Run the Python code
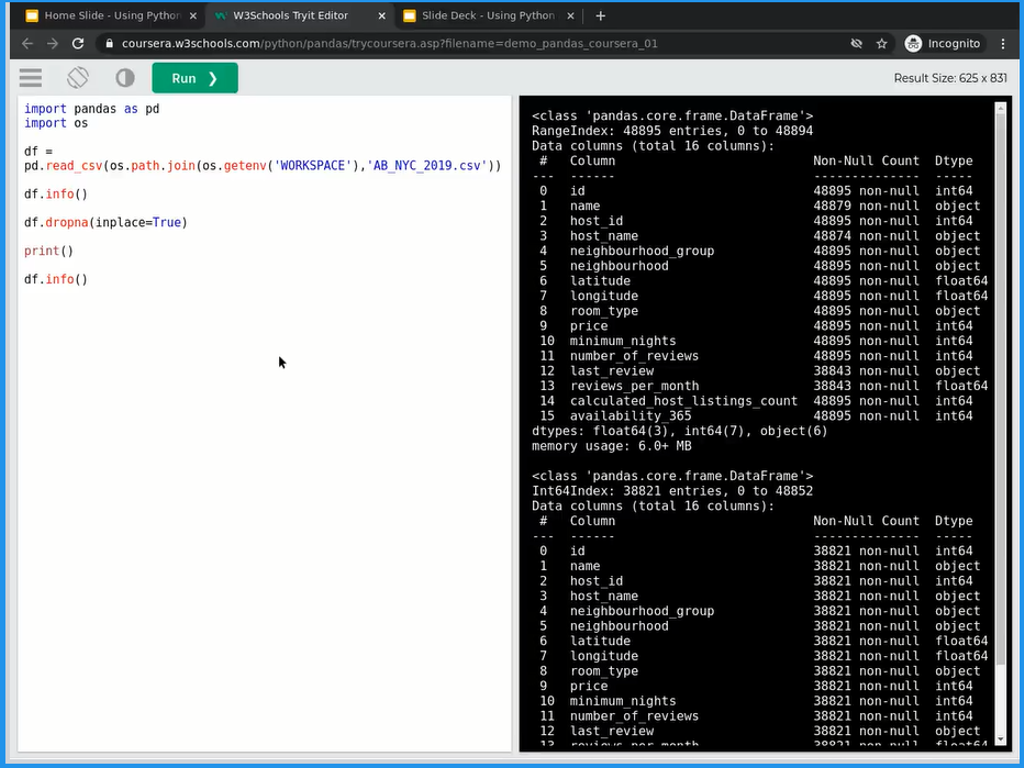The image size is (1024, 768). (x=194, y=78)
